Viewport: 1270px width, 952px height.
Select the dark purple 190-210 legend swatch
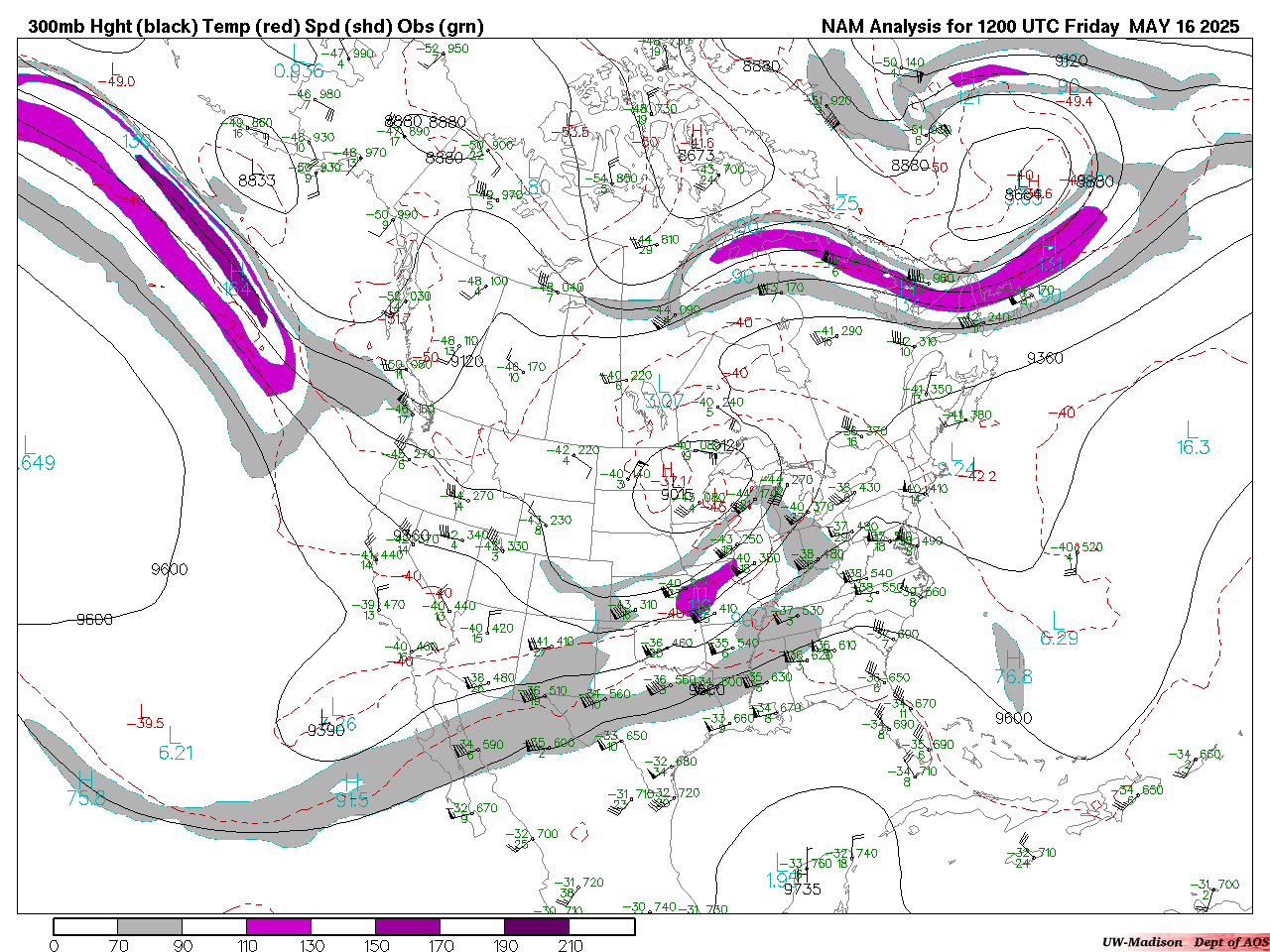point(537,927)
